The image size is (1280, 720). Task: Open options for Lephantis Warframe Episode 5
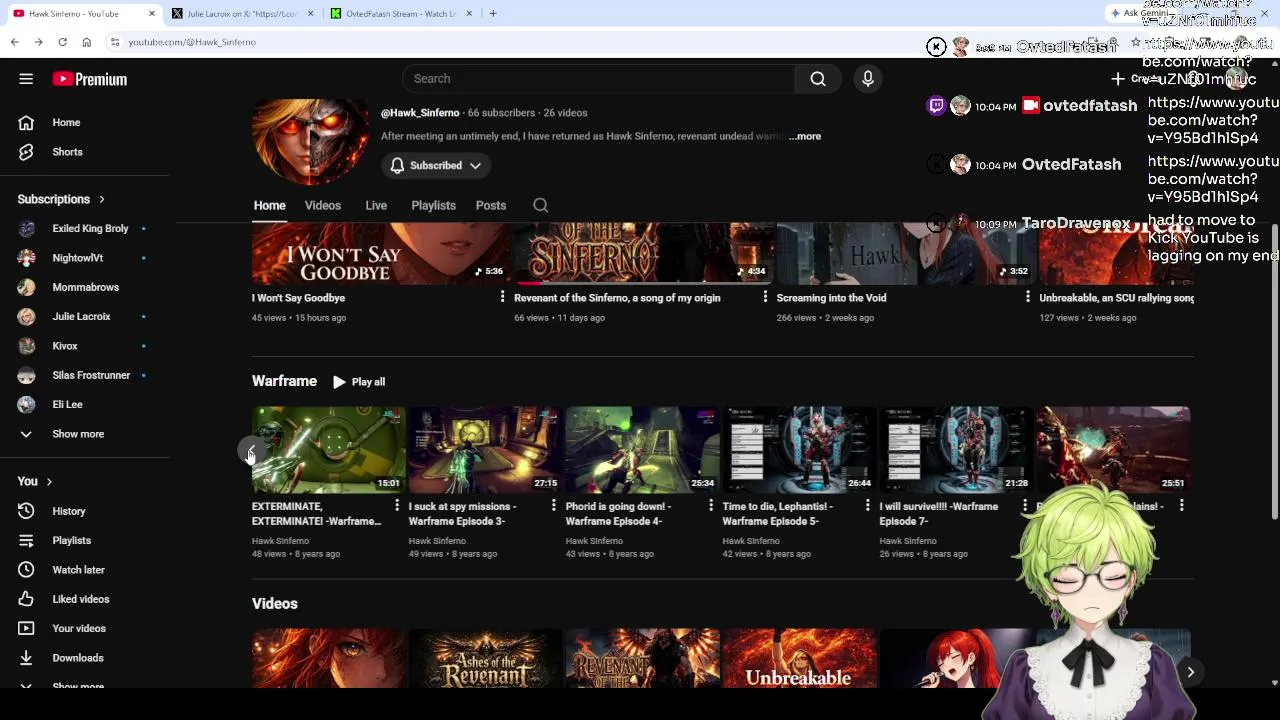click(867, 506)
